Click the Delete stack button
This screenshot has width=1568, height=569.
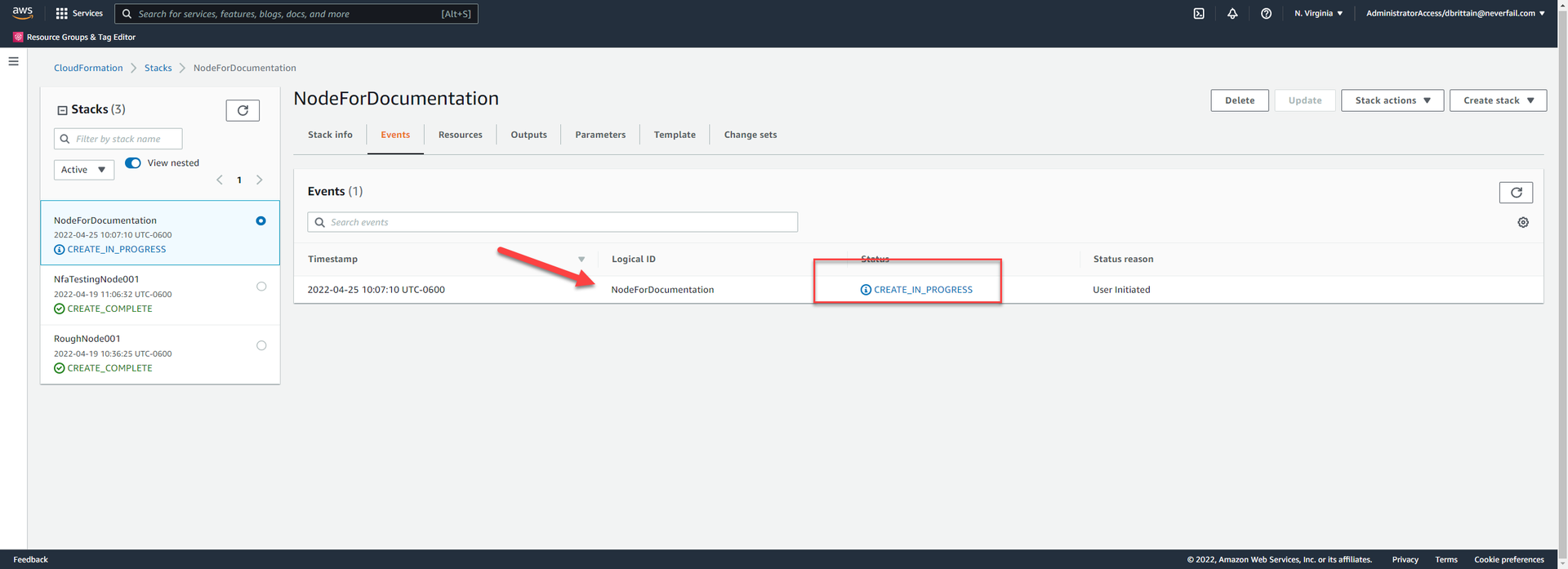pos(1239,100)
